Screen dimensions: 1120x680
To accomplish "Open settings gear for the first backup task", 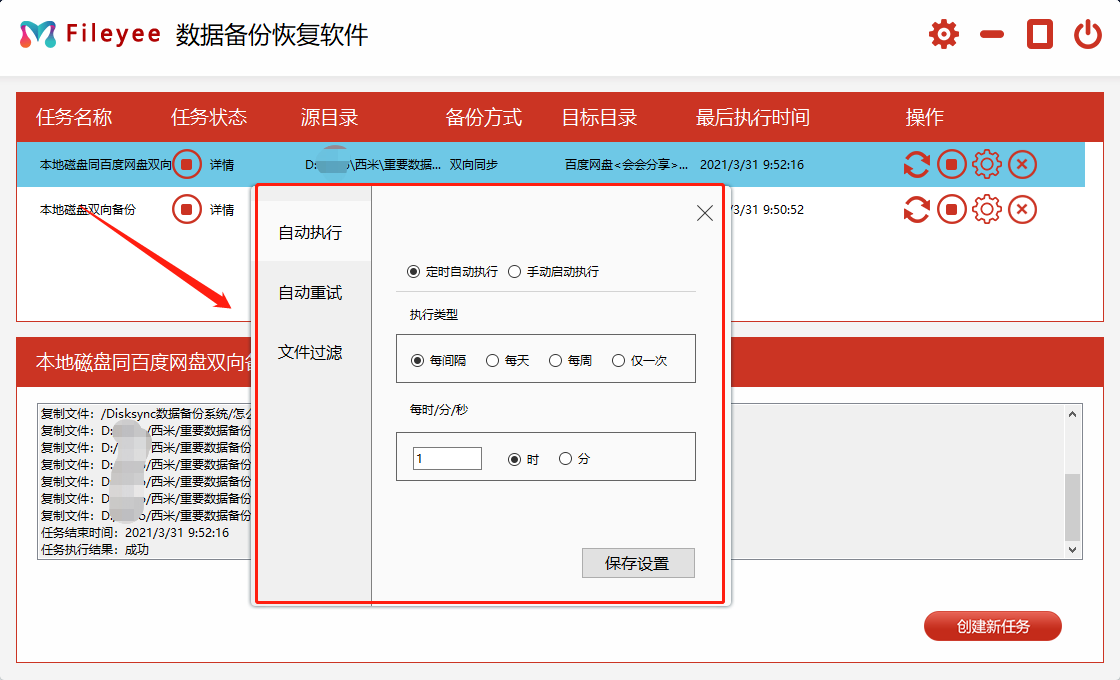I will [x=987, y=164].
